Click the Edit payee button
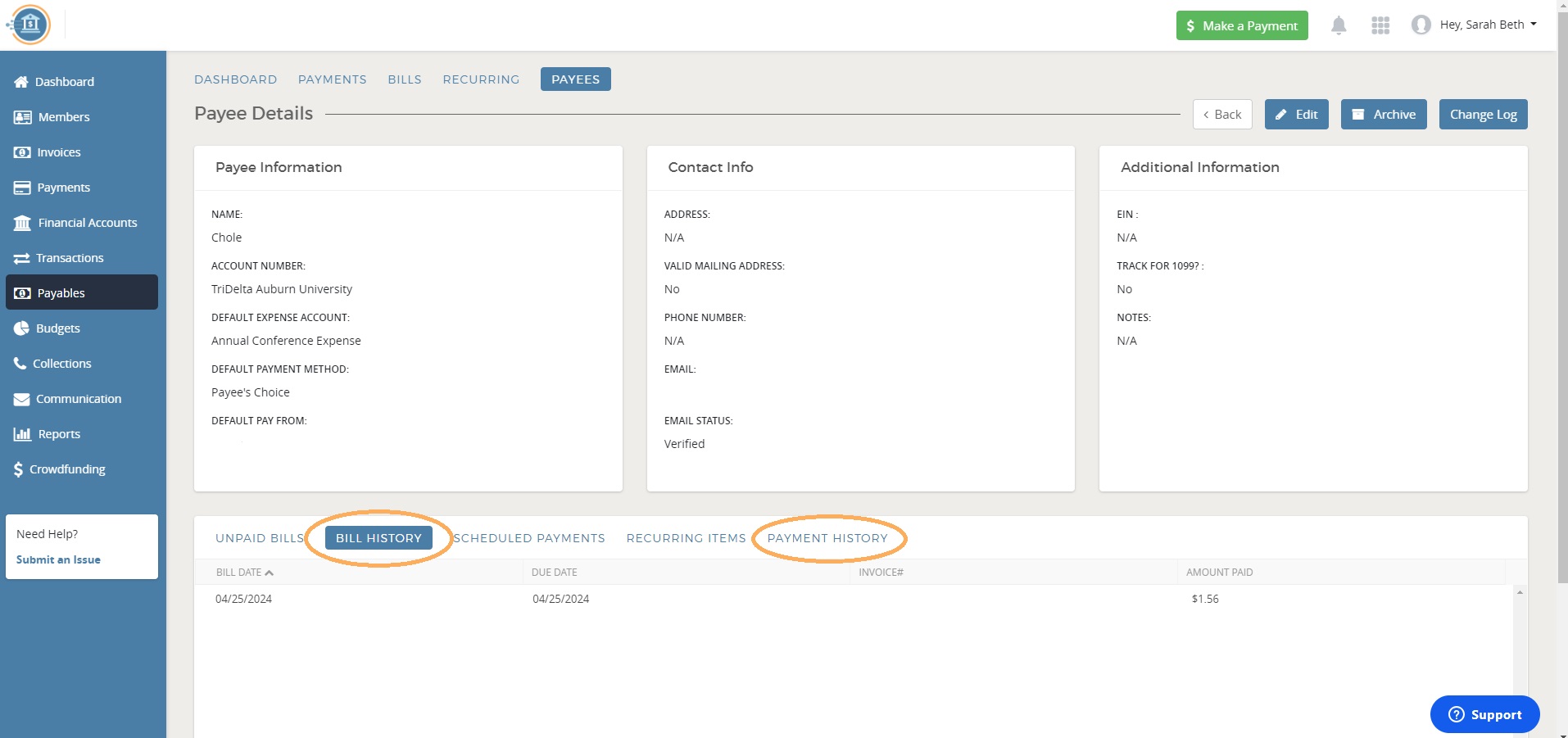This screenshot has width=1568, height=738. click(1296, 115)
